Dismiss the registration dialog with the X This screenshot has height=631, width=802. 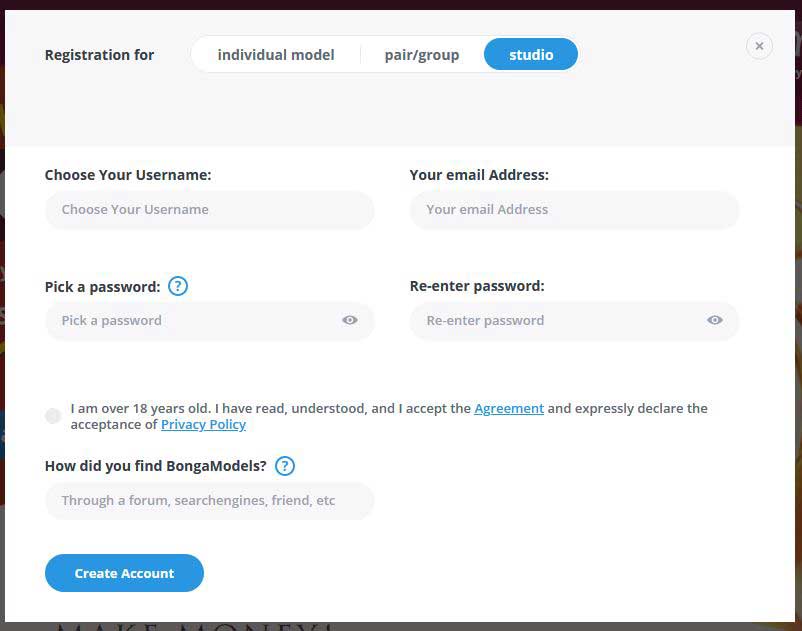759,46
